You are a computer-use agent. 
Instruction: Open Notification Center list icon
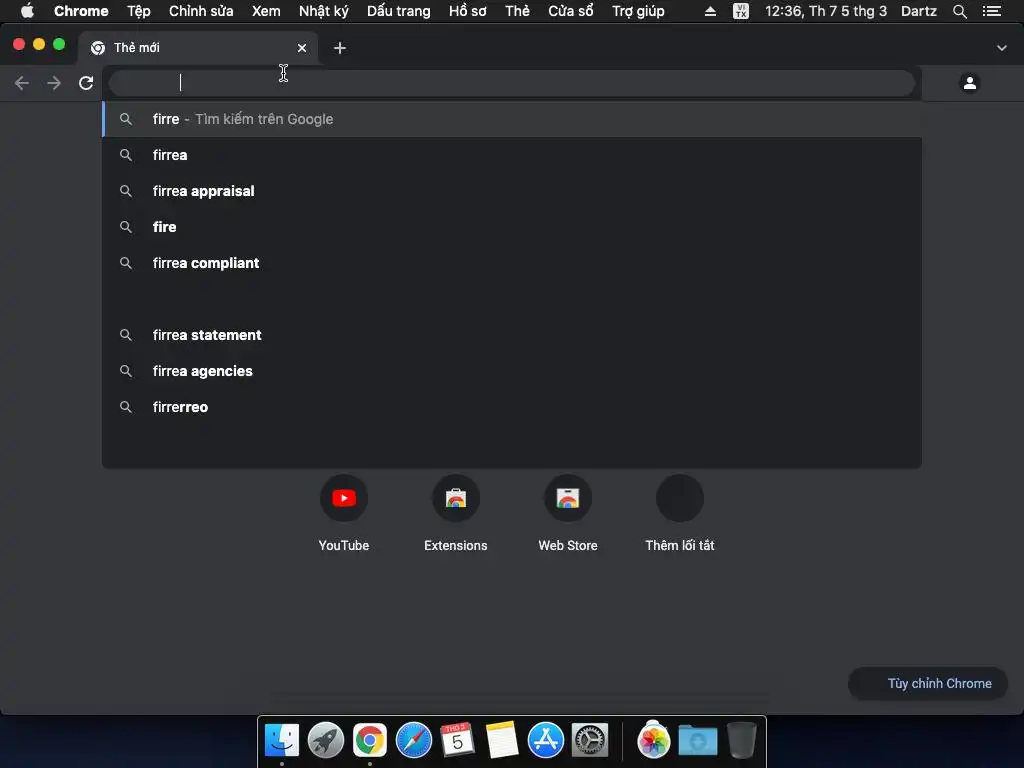click(x=992, y=11)
